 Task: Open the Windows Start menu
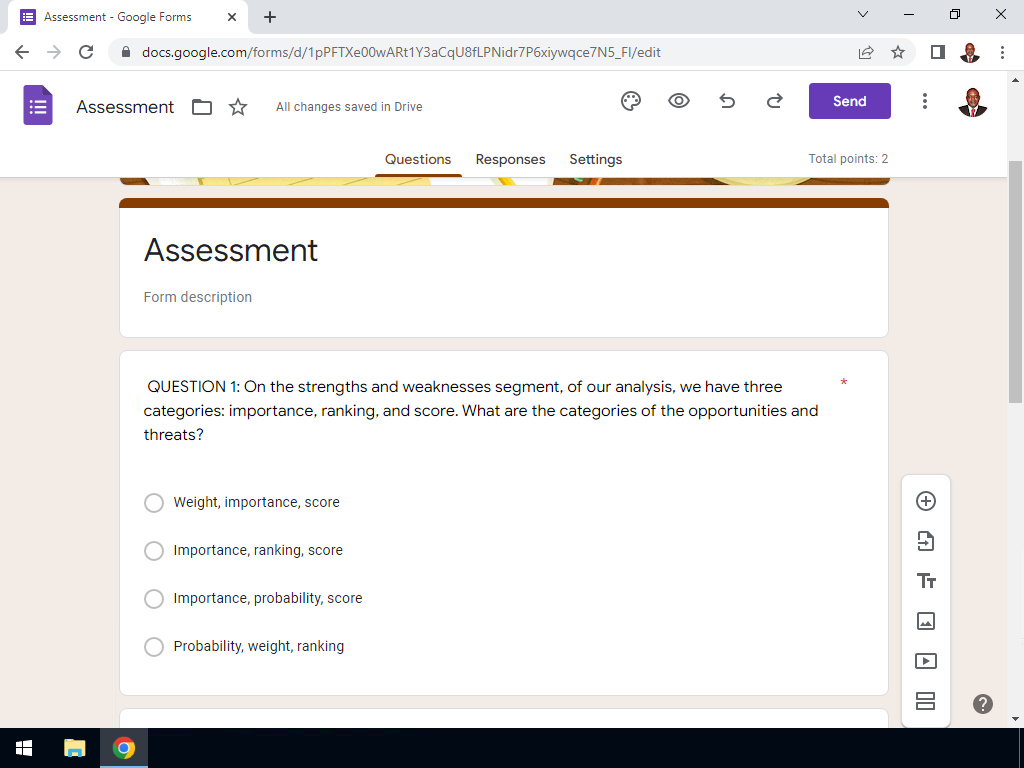24,748
